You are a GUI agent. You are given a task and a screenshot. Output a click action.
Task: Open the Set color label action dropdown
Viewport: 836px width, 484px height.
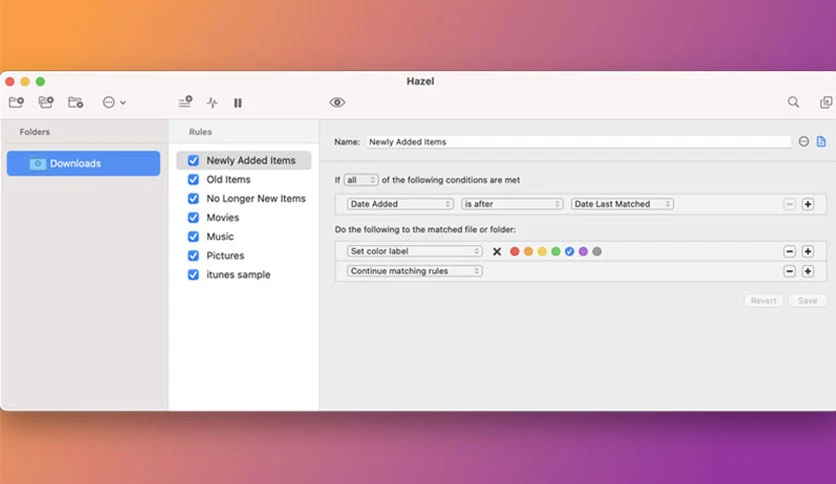(414, 251)
